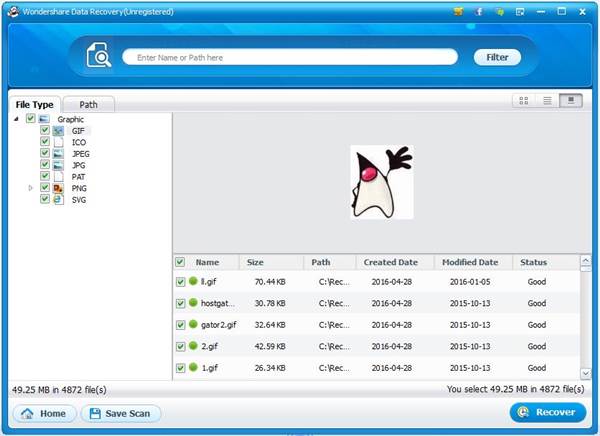The image size is (600, 436).
Task: Click the 32.64 KB size cell
Action: [270, 325]
